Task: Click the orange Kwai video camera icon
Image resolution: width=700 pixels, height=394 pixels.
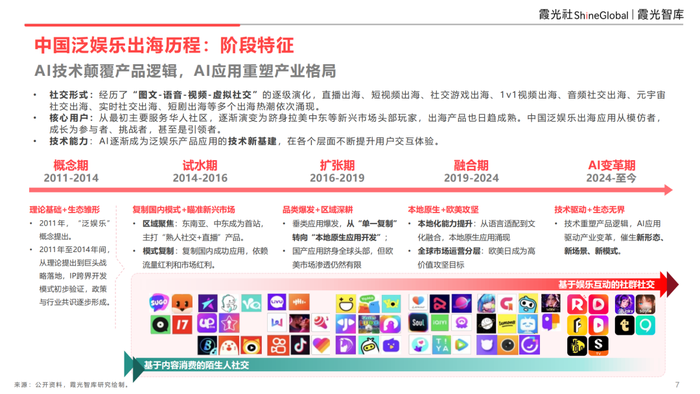Action: point(278,345)
